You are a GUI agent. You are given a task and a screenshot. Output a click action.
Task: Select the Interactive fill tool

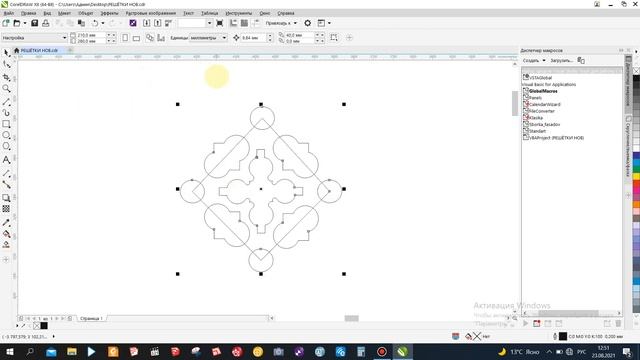7,234
